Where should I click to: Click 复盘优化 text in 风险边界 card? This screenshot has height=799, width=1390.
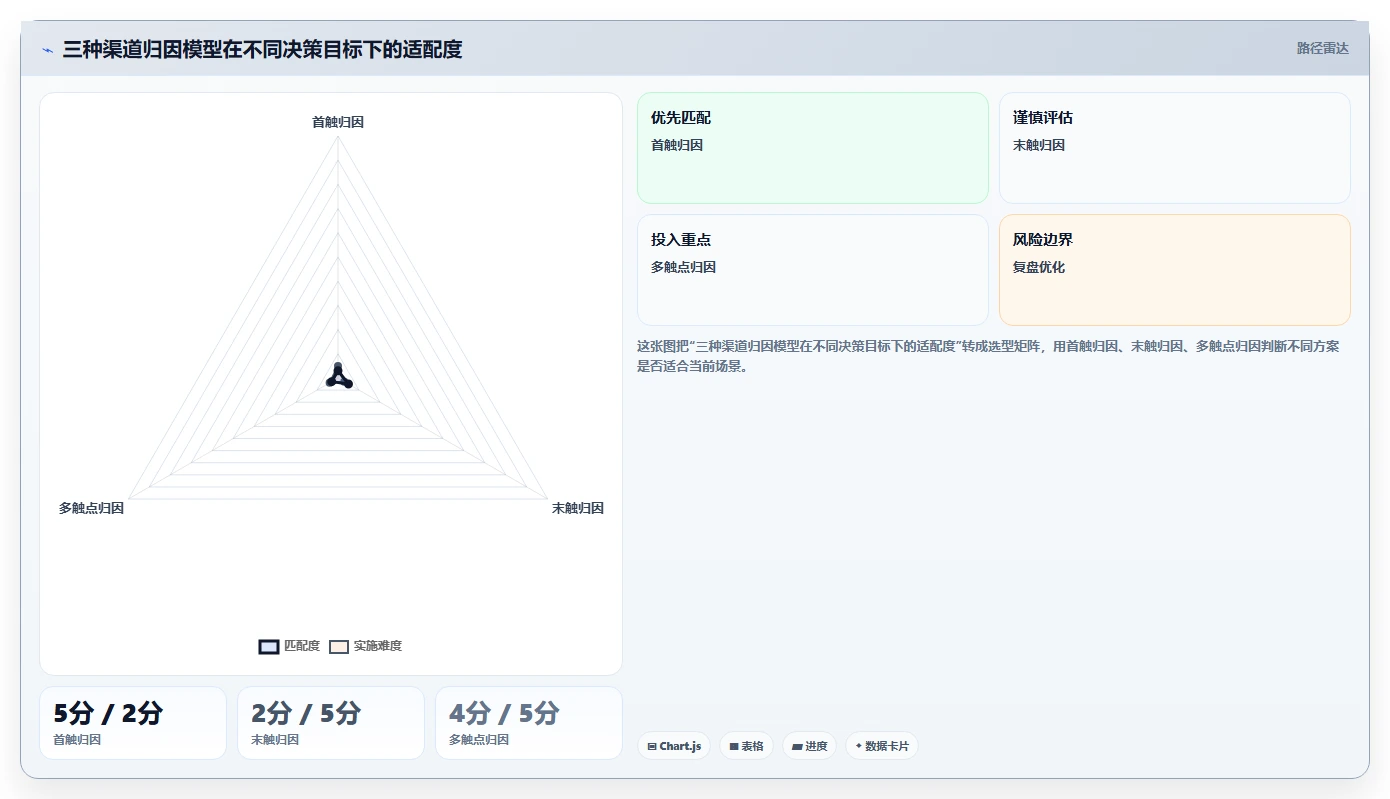point(1039,267)
